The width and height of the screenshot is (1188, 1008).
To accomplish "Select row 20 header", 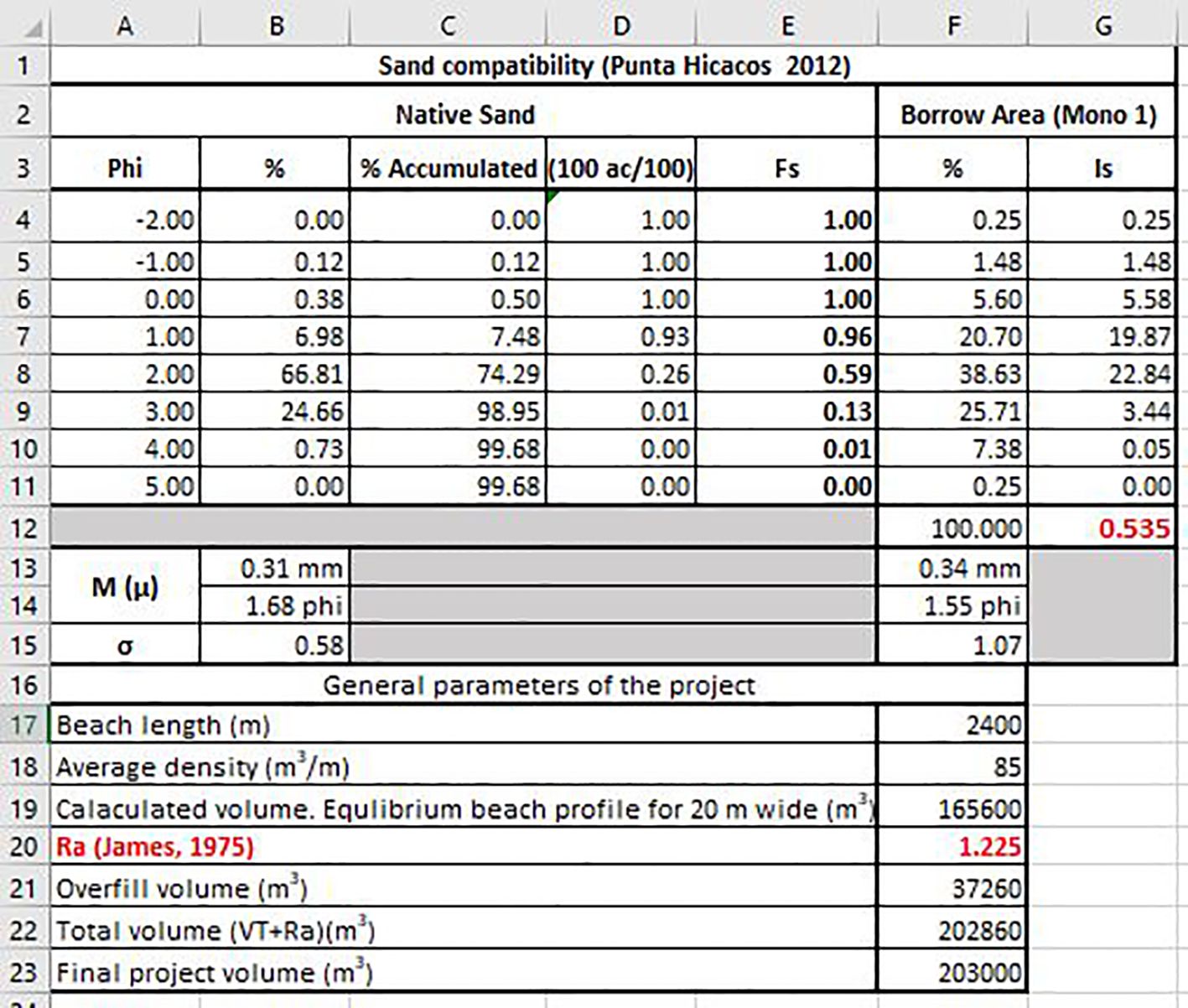I will pos(24,846).
